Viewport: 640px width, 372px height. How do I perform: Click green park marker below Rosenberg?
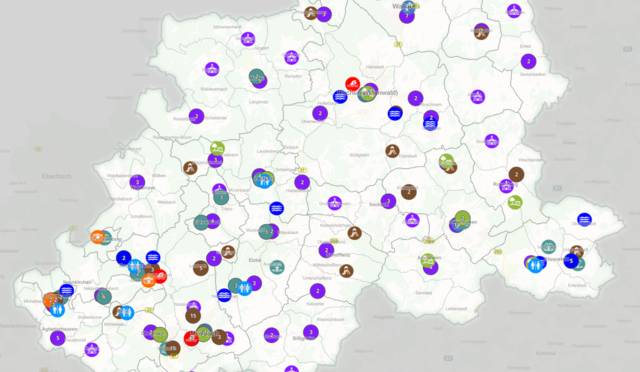point(515,202)
